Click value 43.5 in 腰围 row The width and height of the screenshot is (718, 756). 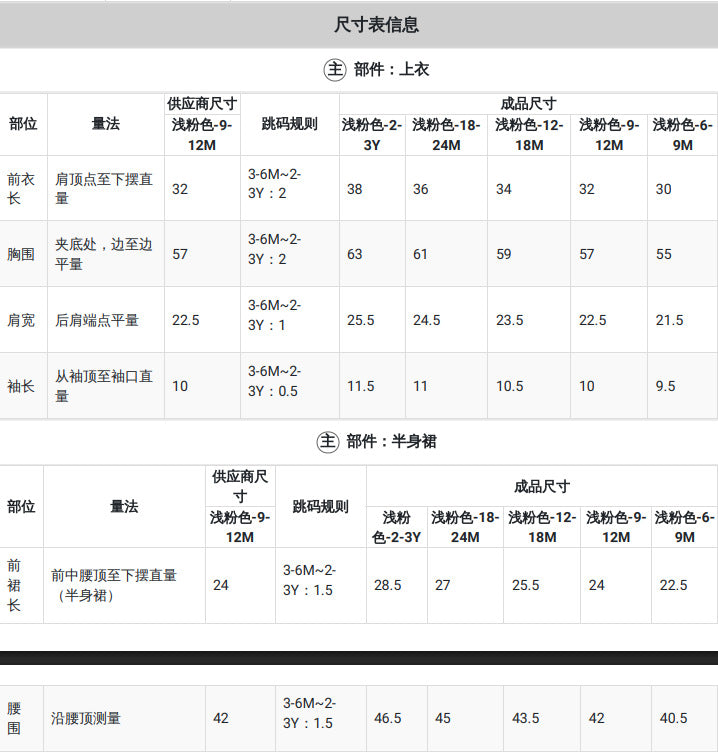pos(526,718)
